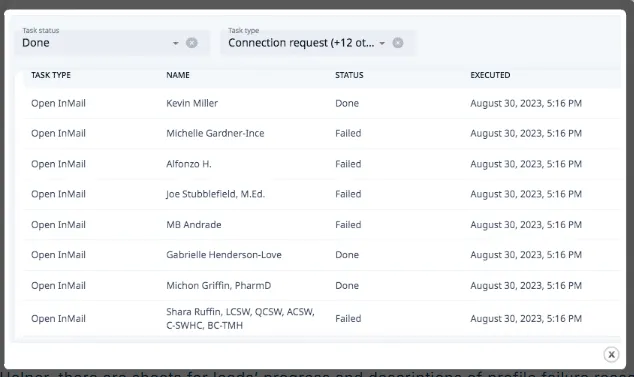Click executed date in MB Andrade row
This screenshot has height=377, width=634.
(526, 225)
